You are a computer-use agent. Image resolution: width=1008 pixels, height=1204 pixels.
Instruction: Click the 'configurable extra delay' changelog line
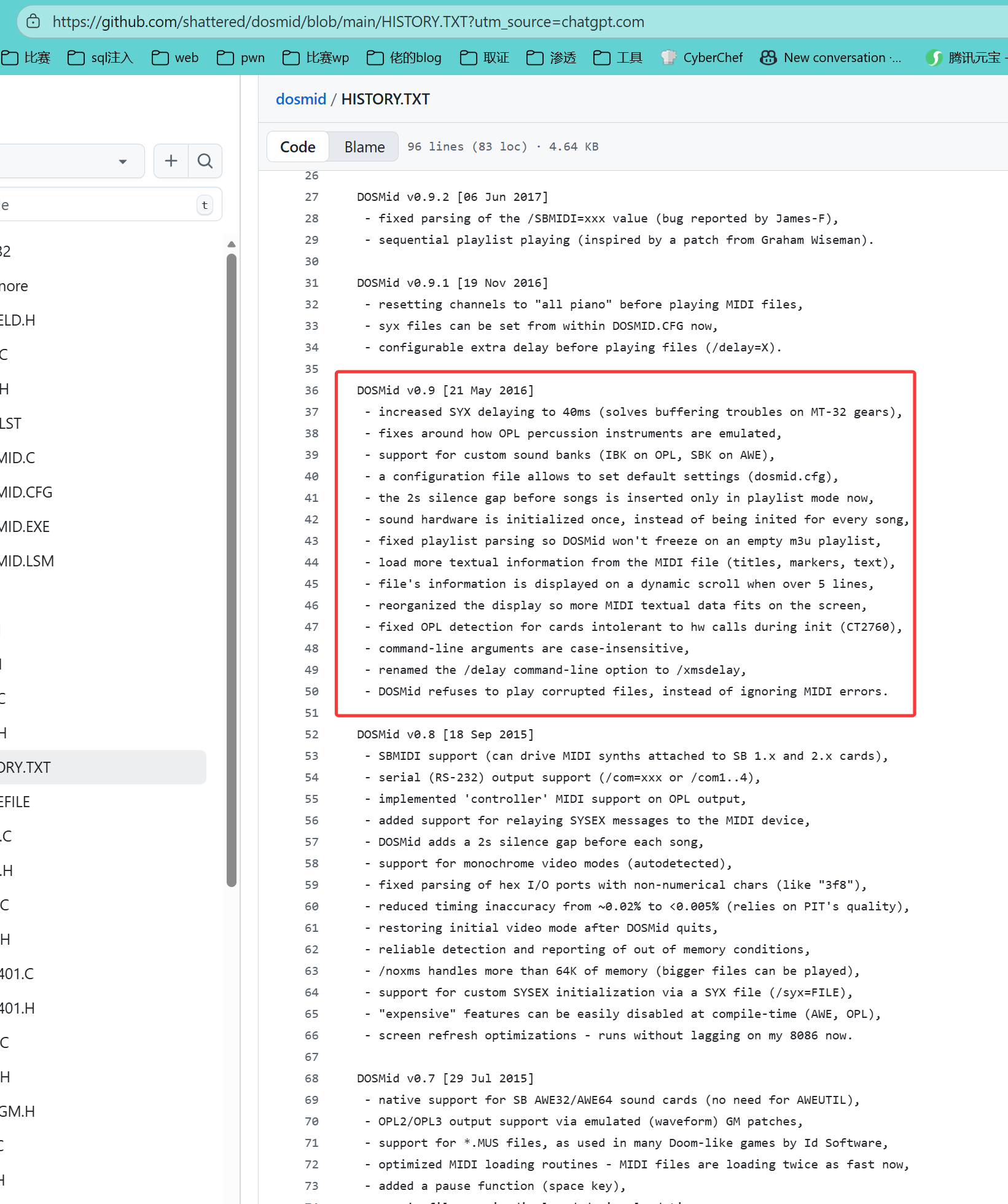point(572,348)
